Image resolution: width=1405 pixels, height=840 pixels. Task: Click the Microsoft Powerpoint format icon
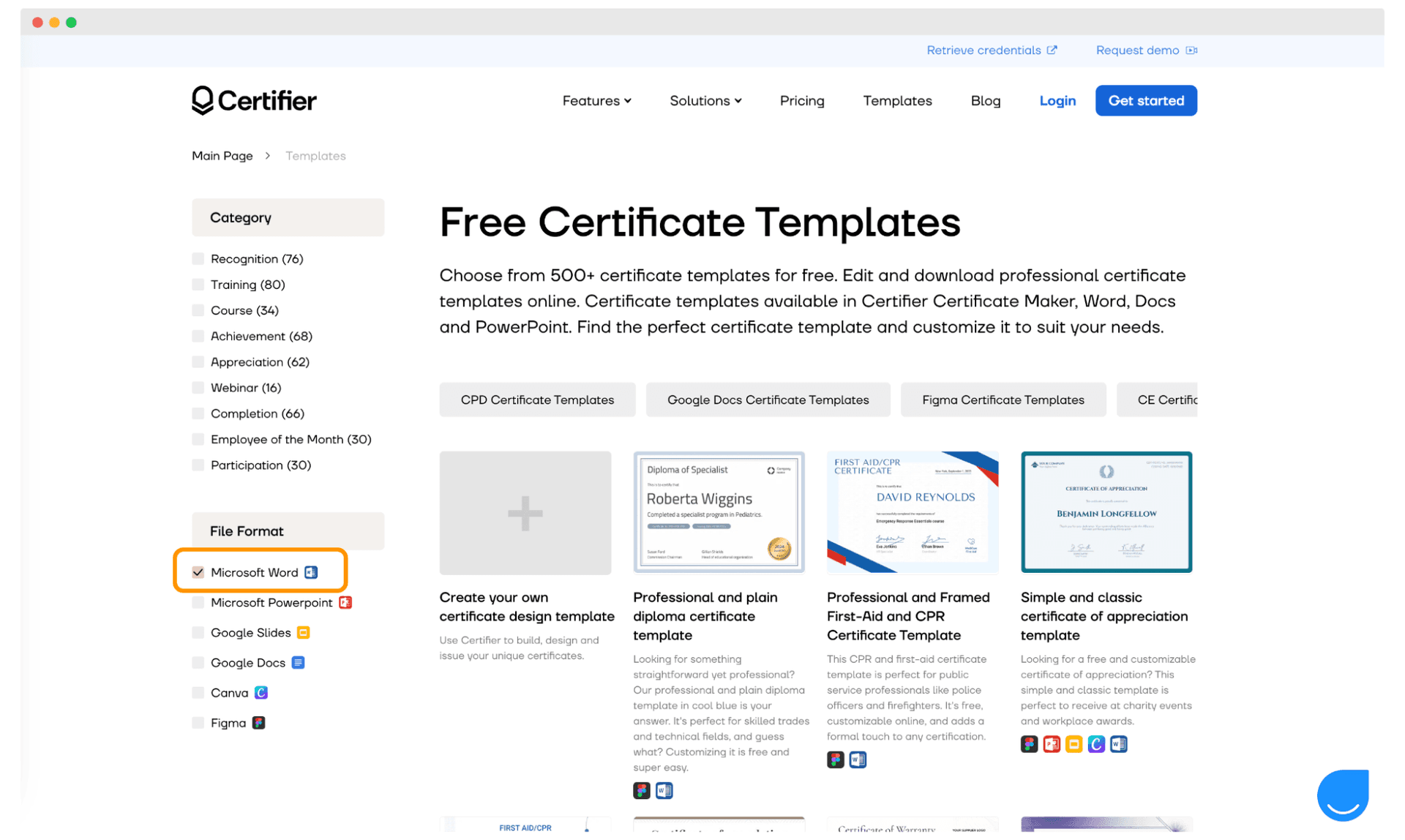click(345, 602)
